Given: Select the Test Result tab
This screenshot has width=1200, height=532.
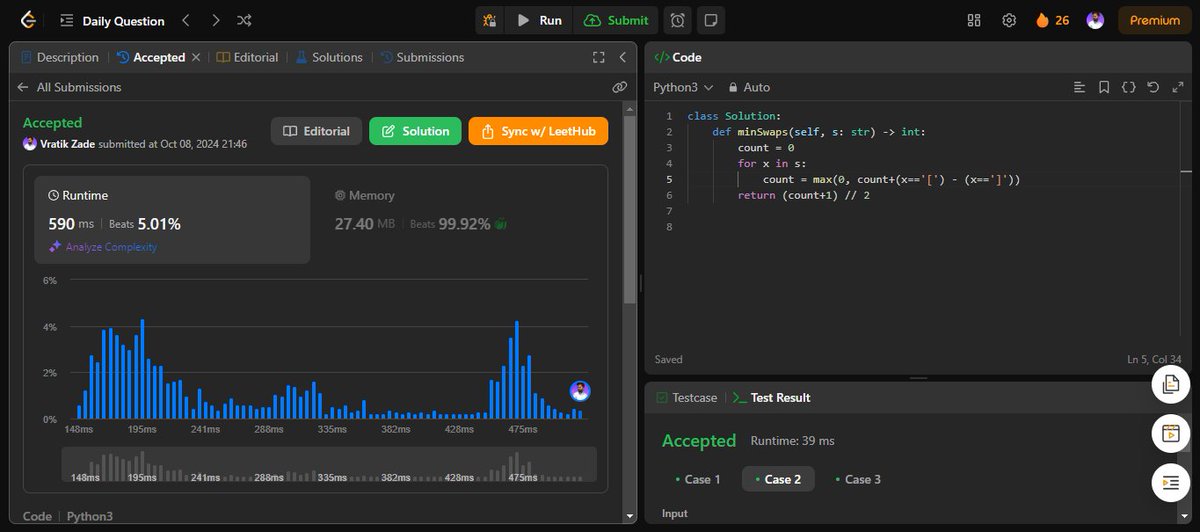Looking at the screenshot, I should pos(771,397).
